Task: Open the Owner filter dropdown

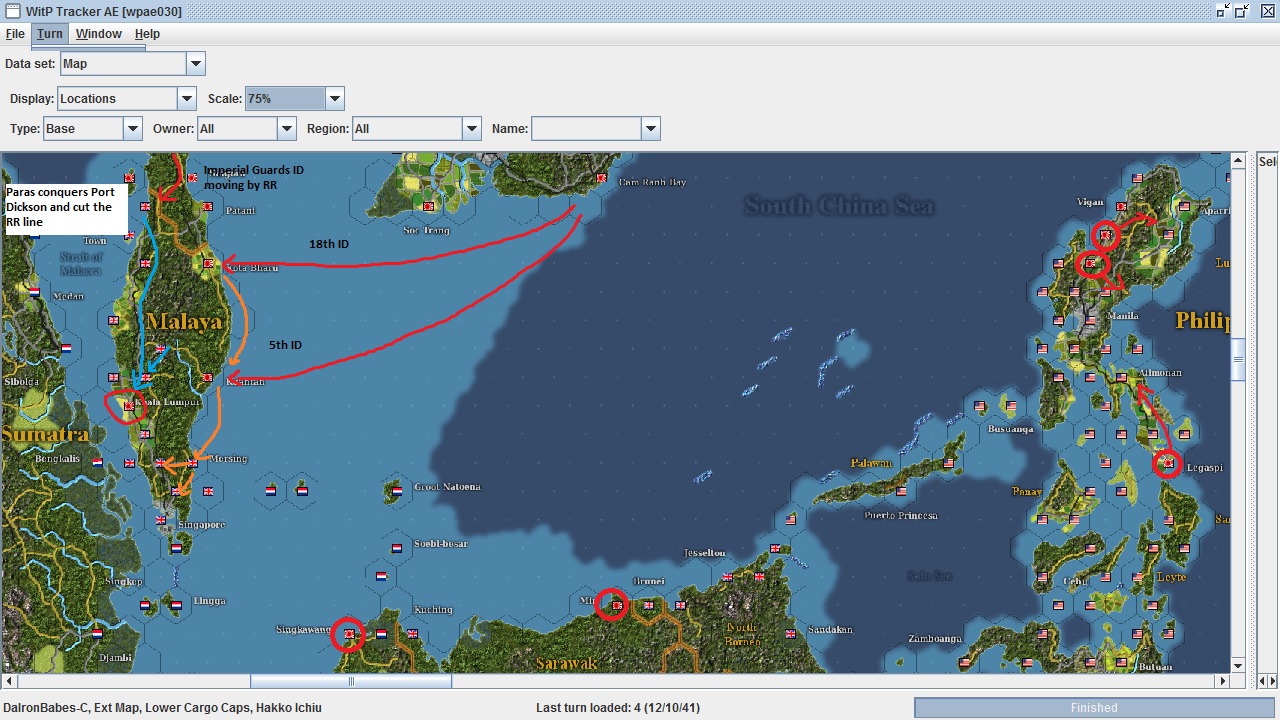Action: click(x=287, y=129)
